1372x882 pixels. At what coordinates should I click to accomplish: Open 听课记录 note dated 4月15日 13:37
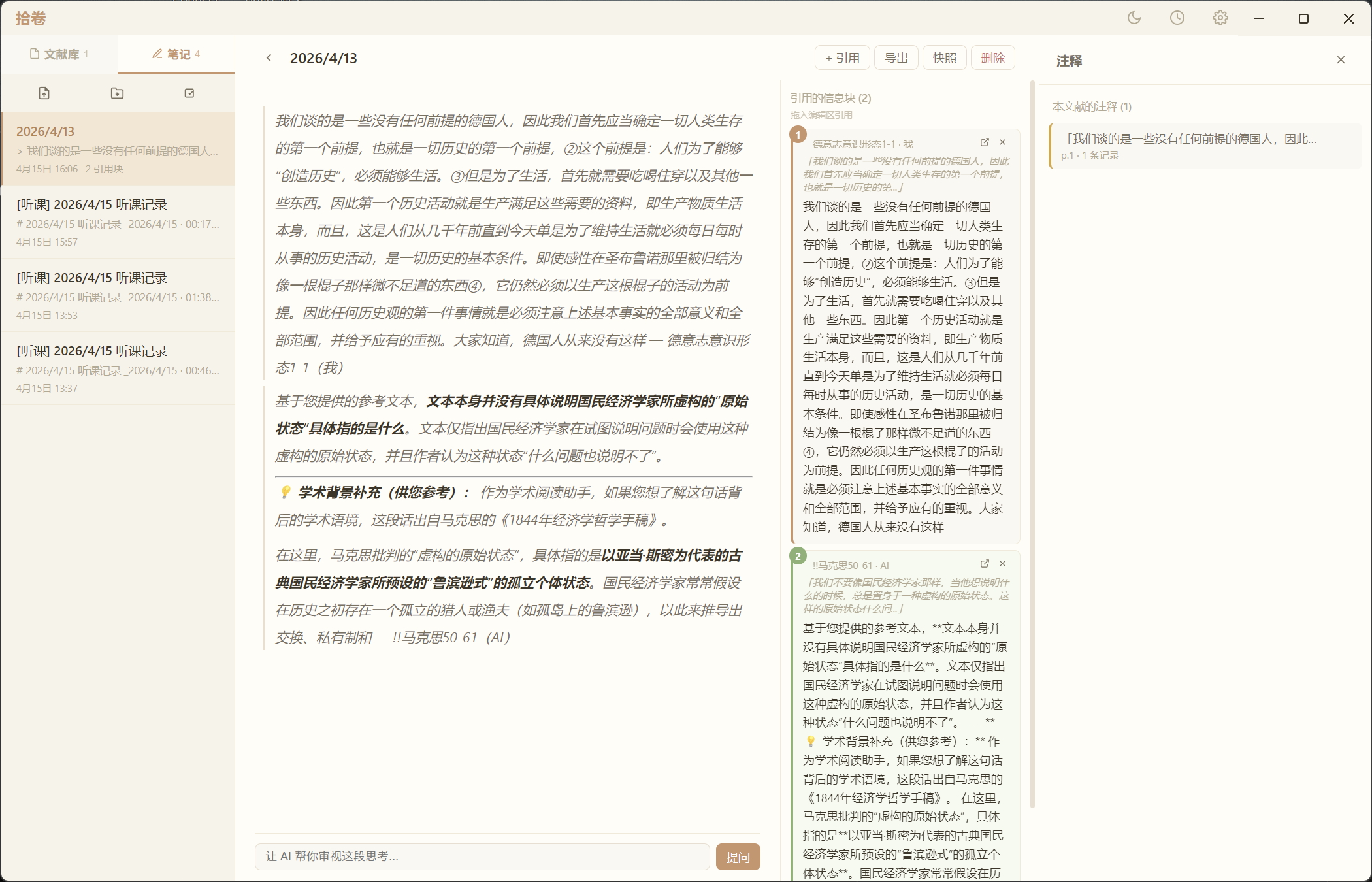coord(118,369)
